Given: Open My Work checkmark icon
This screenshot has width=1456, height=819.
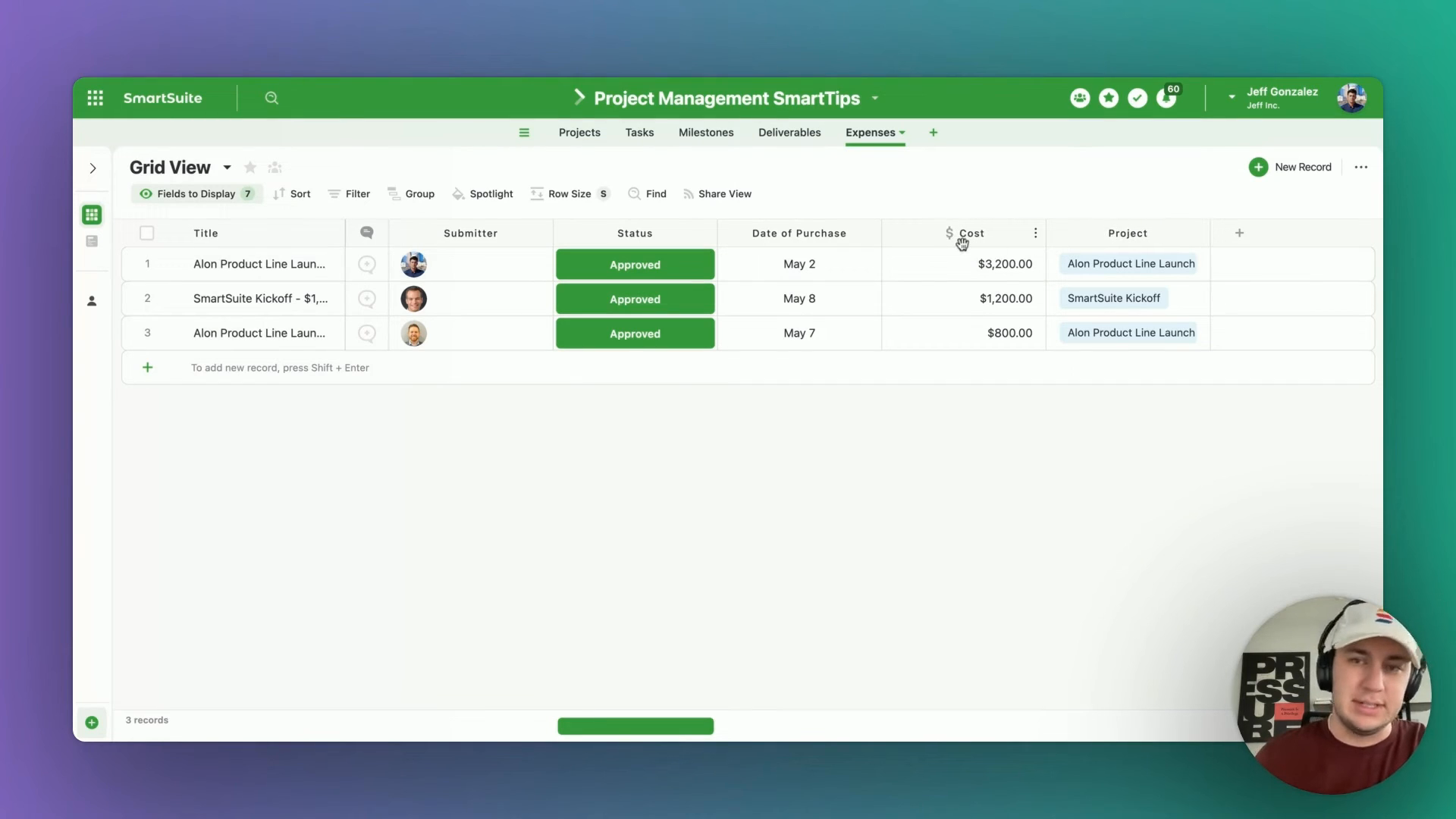Looking at the screenshot, I should (x=1137, y=98).
